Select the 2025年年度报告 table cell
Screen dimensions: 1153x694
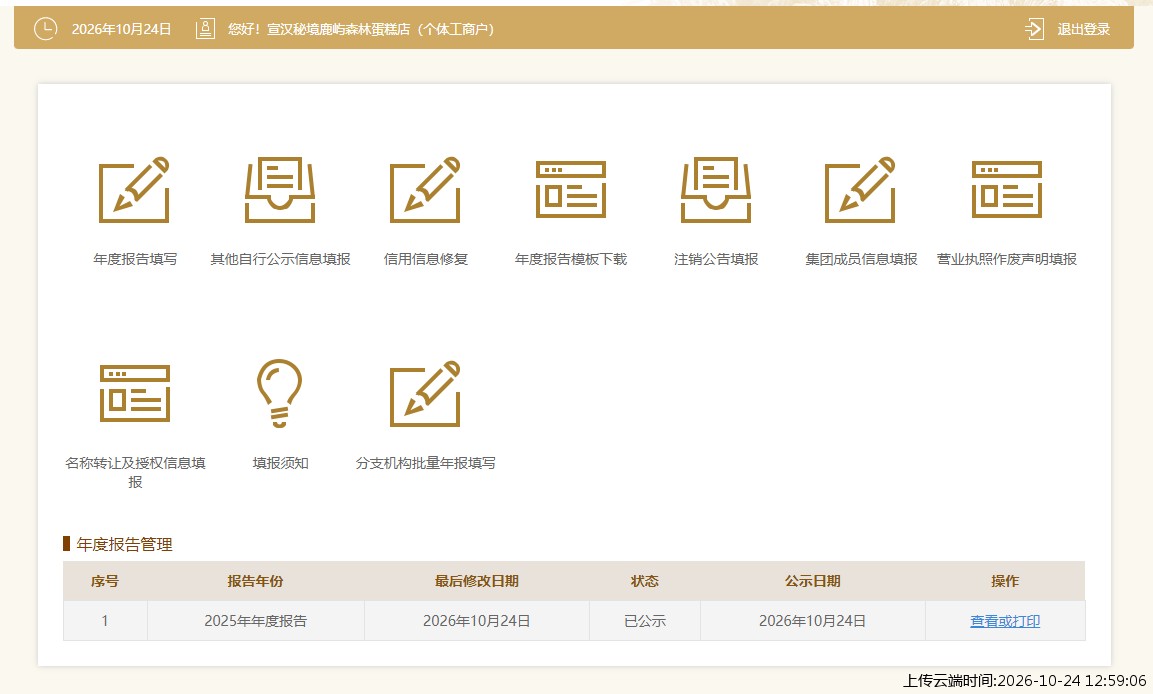point(256,620)
